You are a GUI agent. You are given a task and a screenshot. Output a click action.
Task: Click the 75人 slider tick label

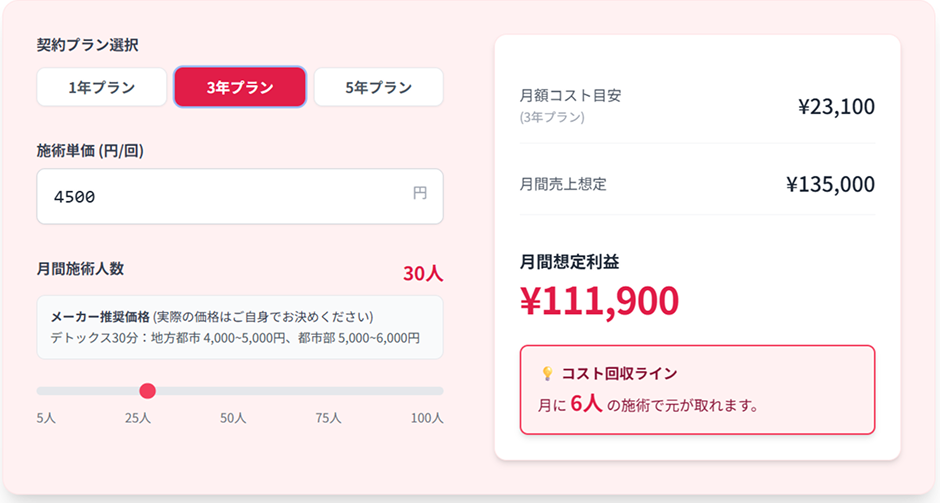[328, 418]
